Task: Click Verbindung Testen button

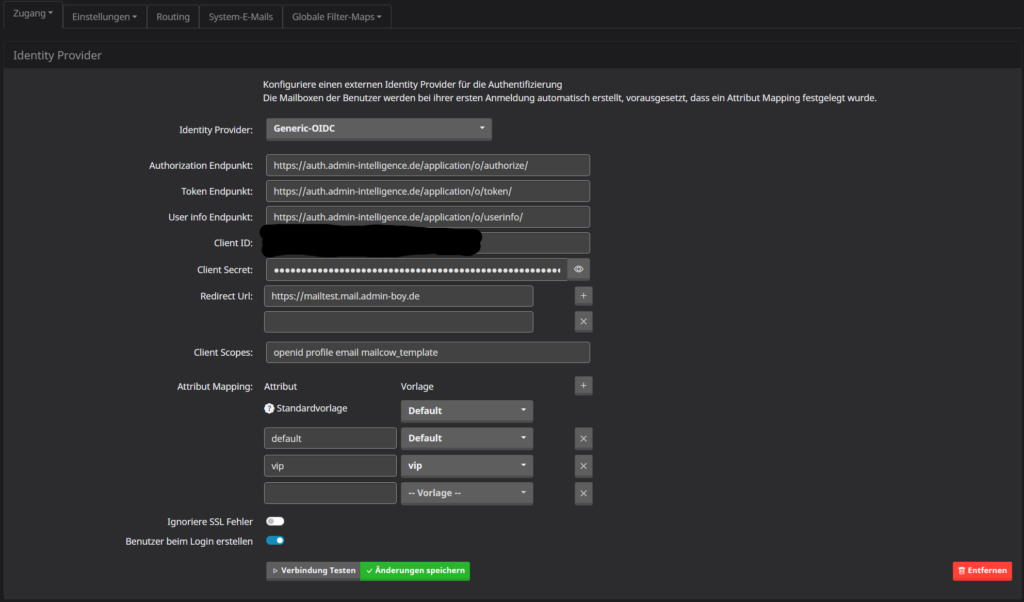Action: (x=313, y=571)
